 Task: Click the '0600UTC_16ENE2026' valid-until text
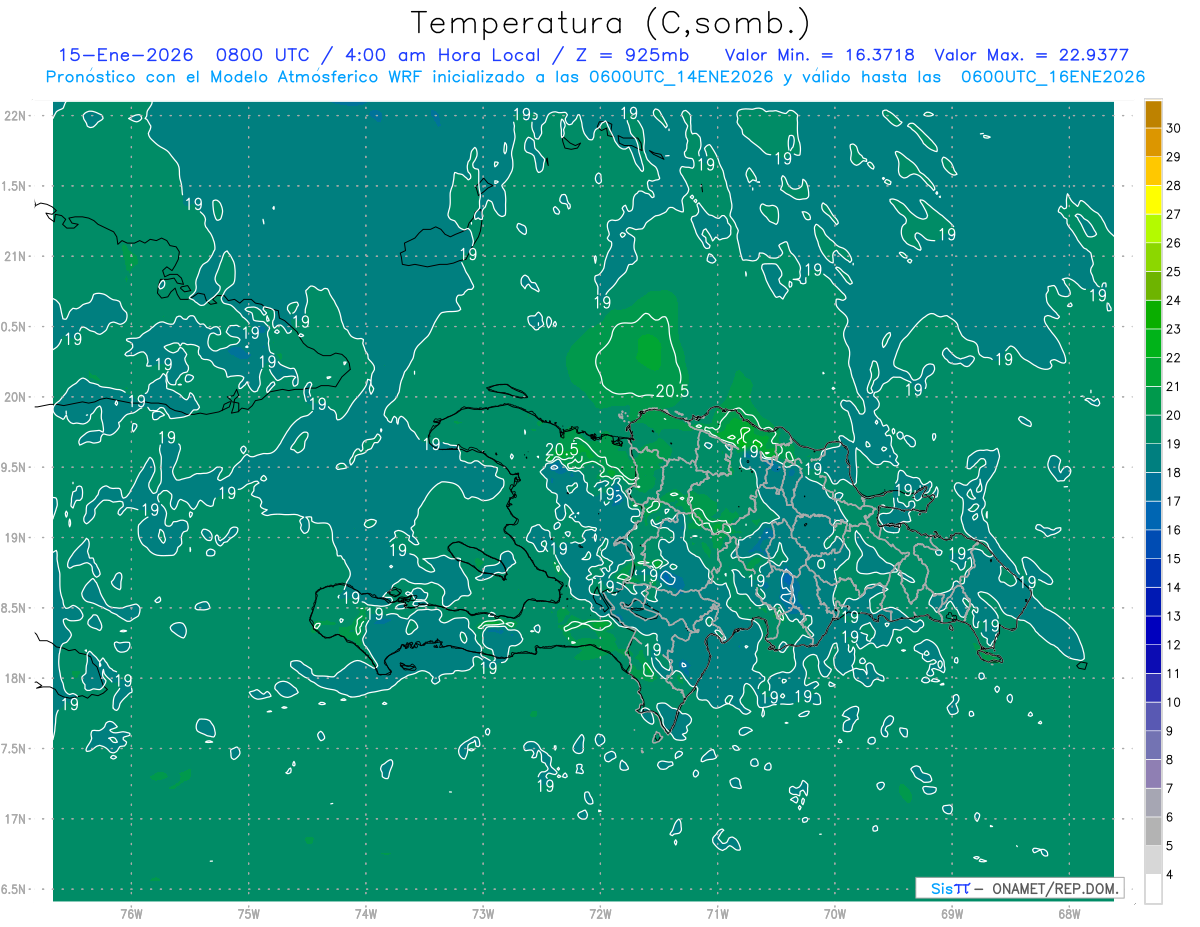pyautogui.click(x=1053, y=77)
